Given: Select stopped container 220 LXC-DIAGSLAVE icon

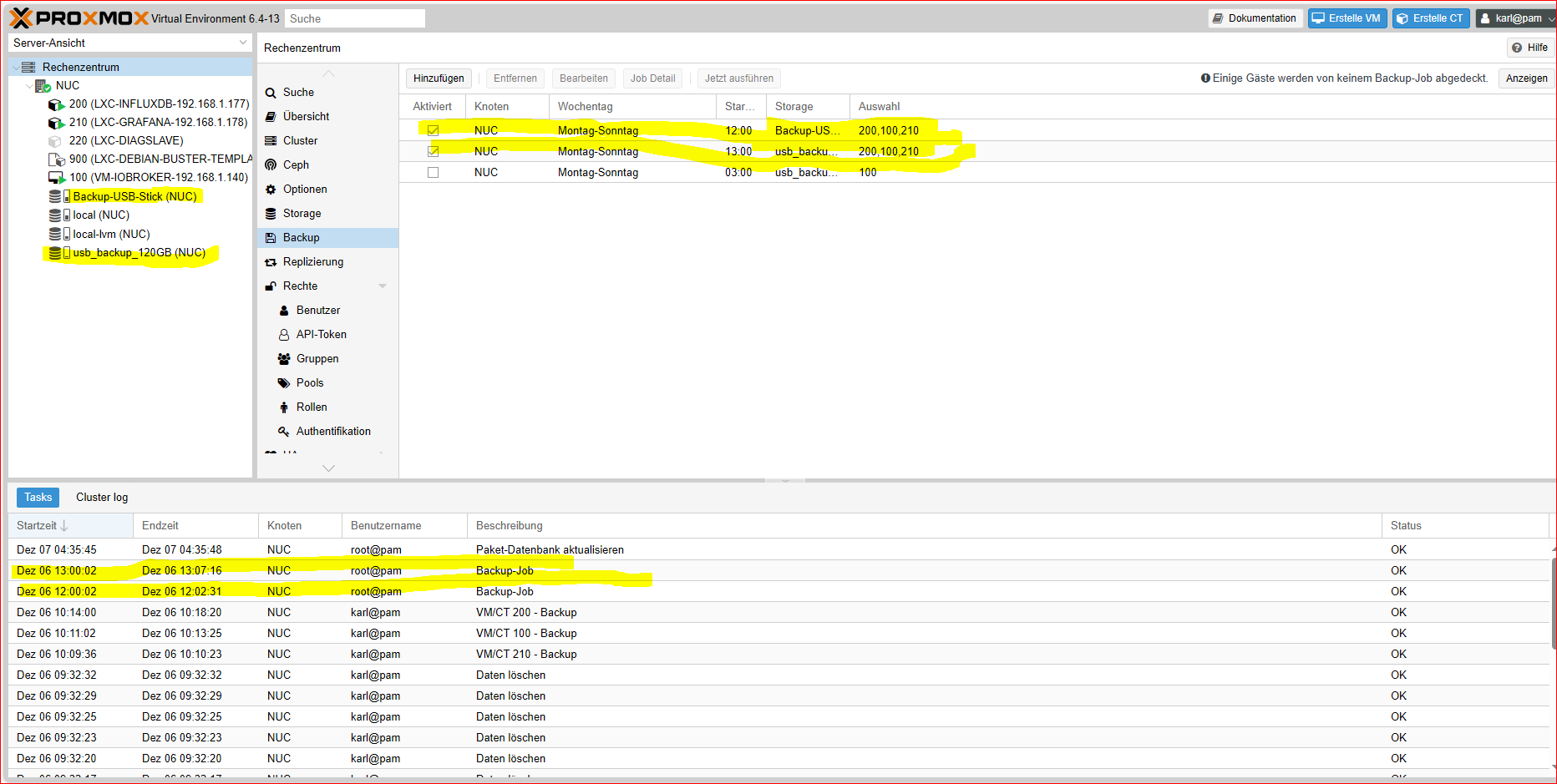Looking at the screenshot, I should (55, 141).
